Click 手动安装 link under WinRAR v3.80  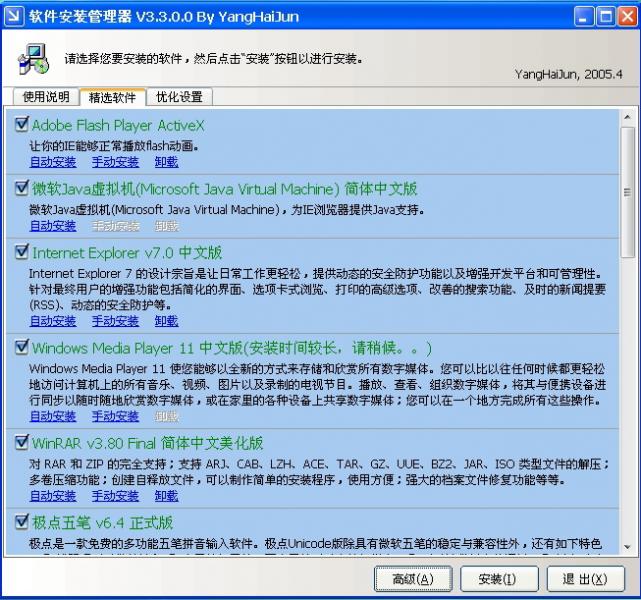click(115, 496)
